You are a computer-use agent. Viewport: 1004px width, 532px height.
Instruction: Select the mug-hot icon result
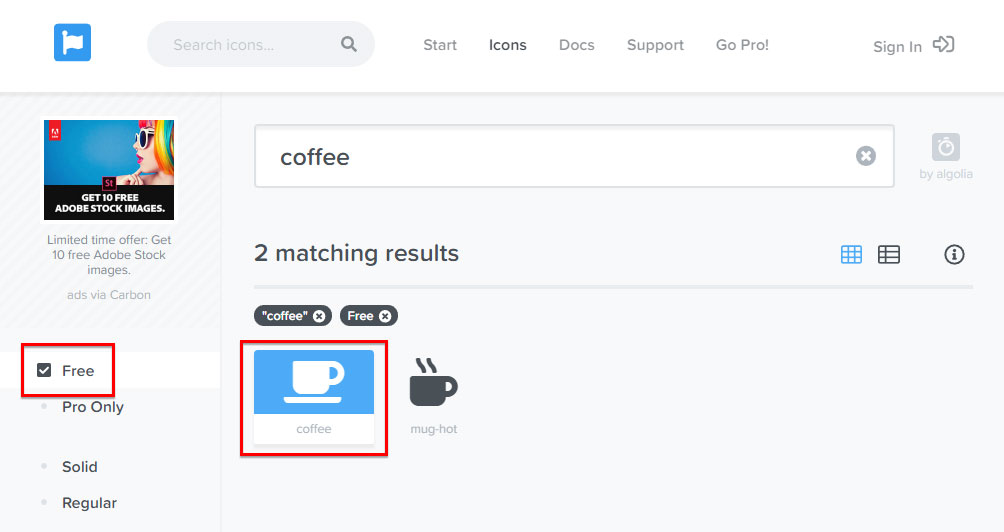433,386
